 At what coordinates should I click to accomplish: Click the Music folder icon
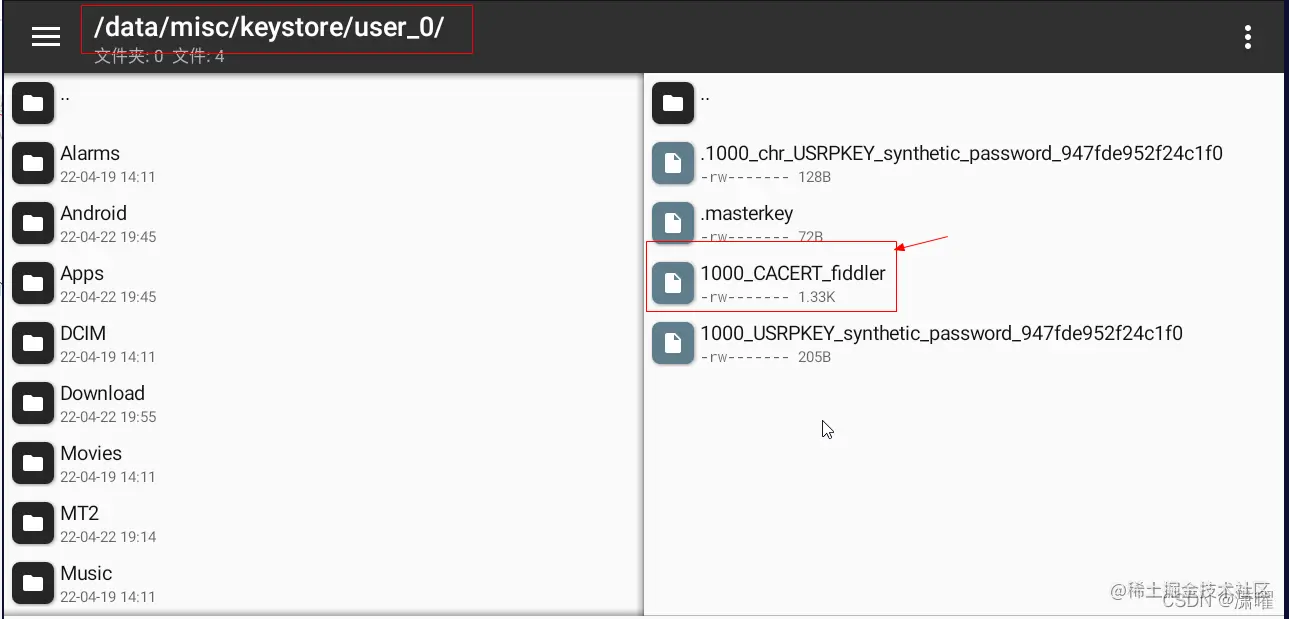pyautogui.click(x=33, y=583)
